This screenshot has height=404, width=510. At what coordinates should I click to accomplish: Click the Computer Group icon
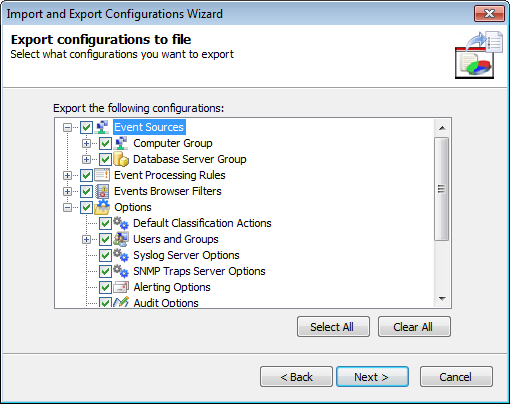(121, 143)
